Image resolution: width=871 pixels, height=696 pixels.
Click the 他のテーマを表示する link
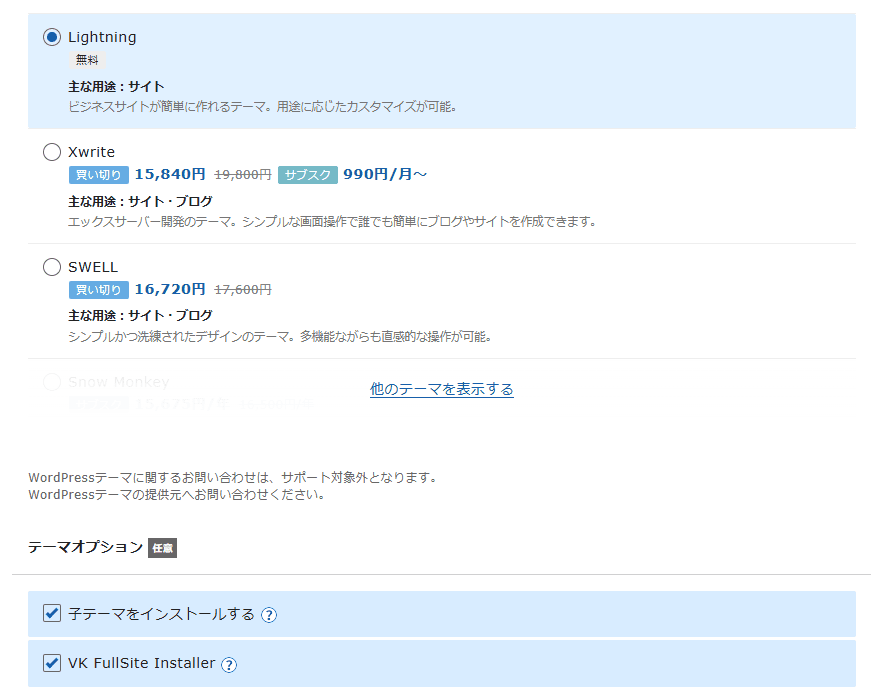[x=442, y=389]
